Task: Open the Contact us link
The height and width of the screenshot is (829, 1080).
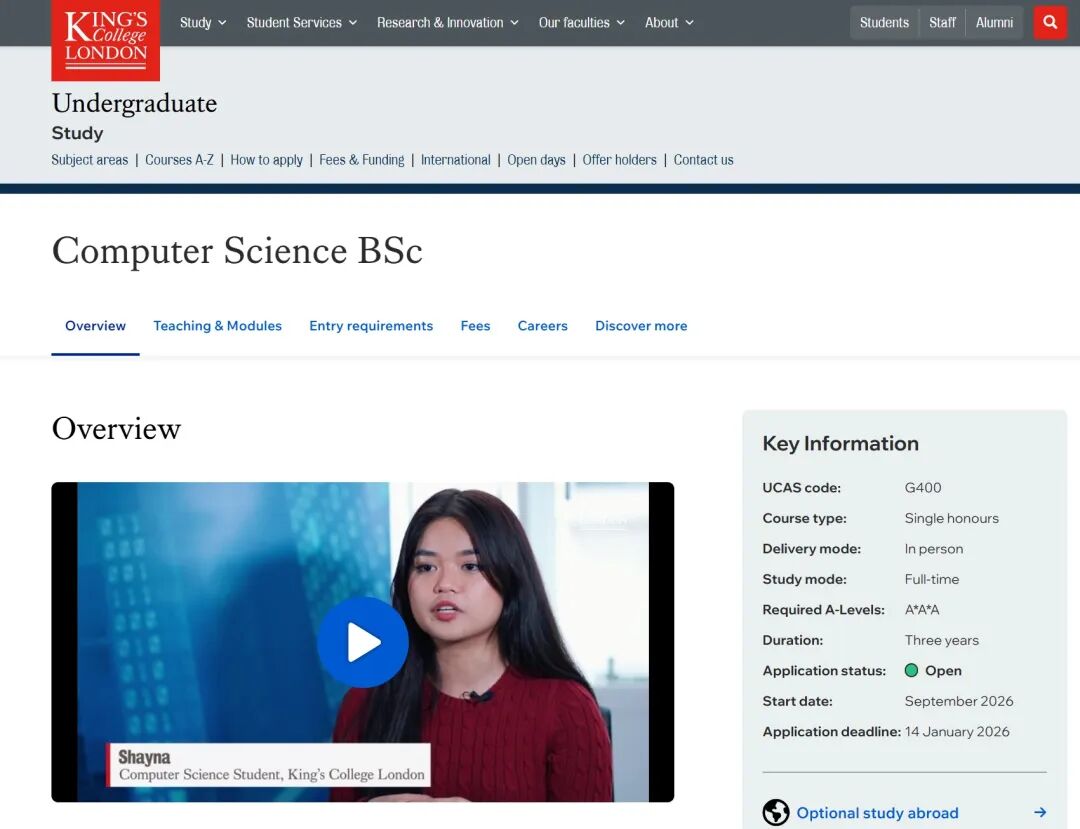Action: coord(703,160)
